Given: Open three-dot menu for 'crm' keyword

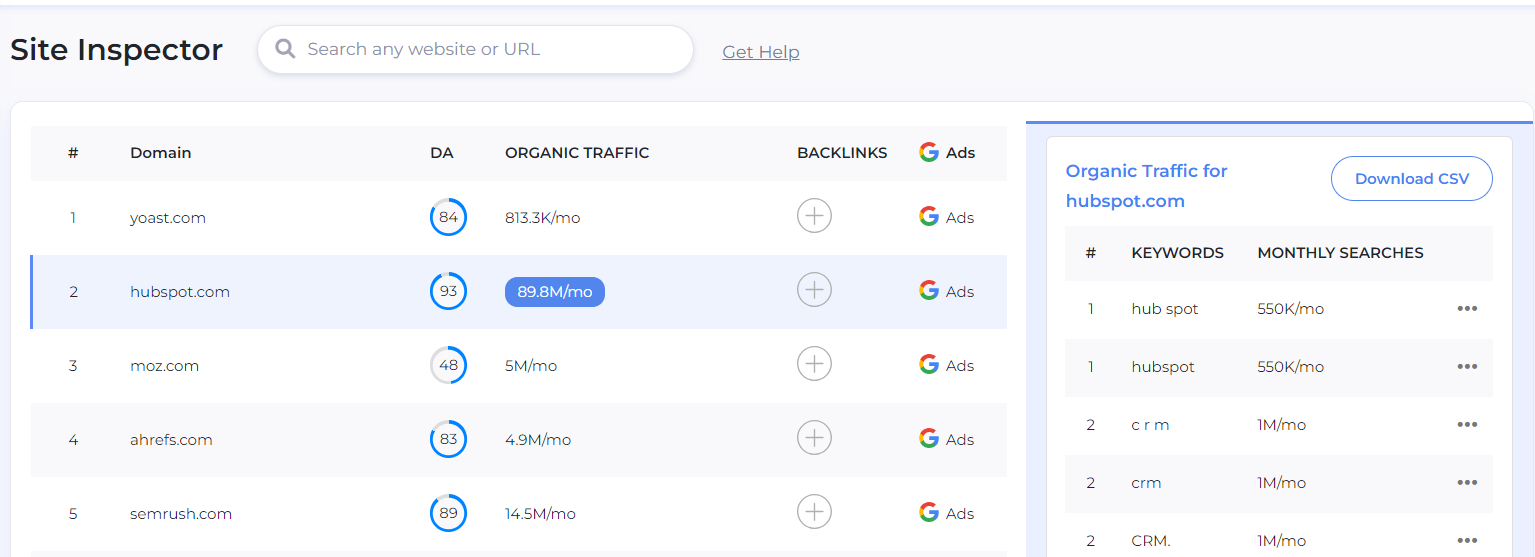Looking at the screenshot, I should click(1467, 483).
